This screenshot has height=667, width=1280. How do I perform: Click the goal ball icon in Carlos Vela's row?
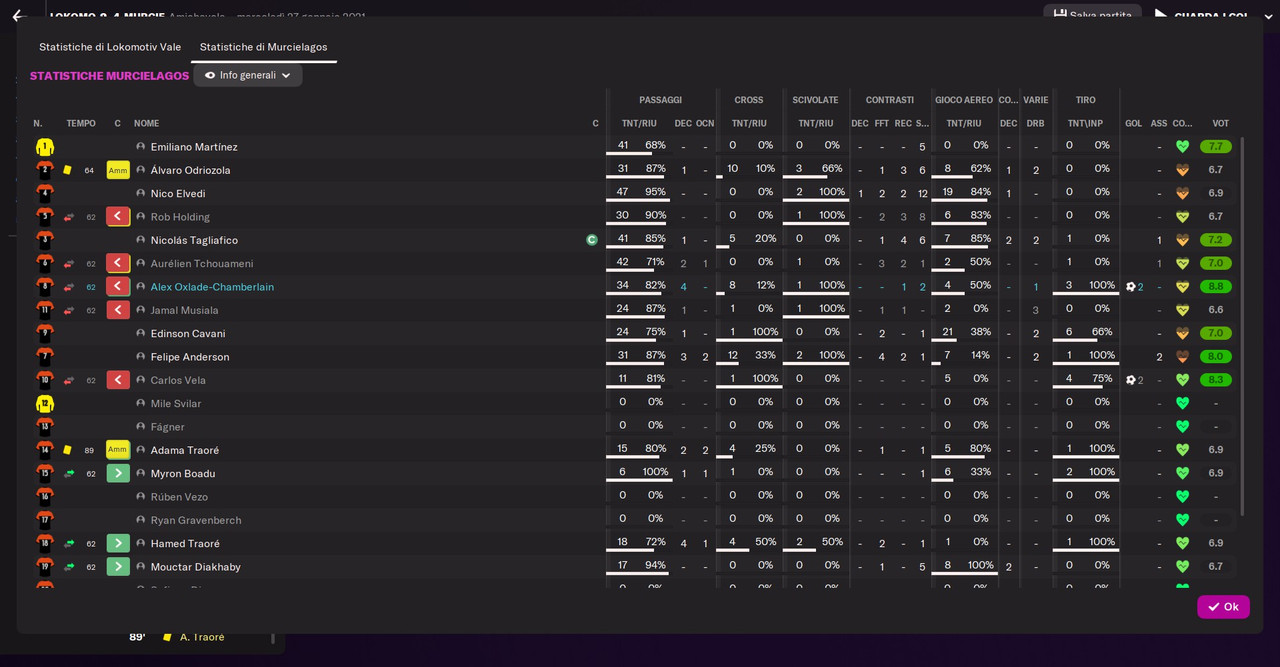(1131, 380)
